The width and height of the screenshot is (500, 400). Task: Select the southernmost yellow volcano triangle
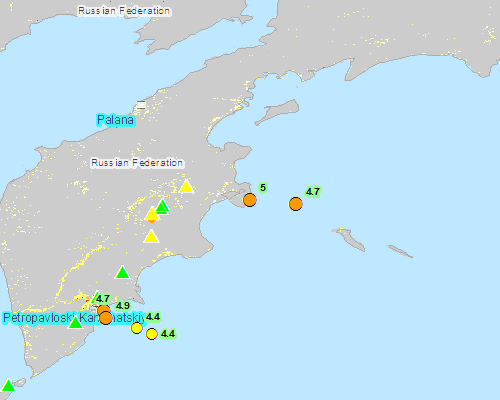(151, 237)
